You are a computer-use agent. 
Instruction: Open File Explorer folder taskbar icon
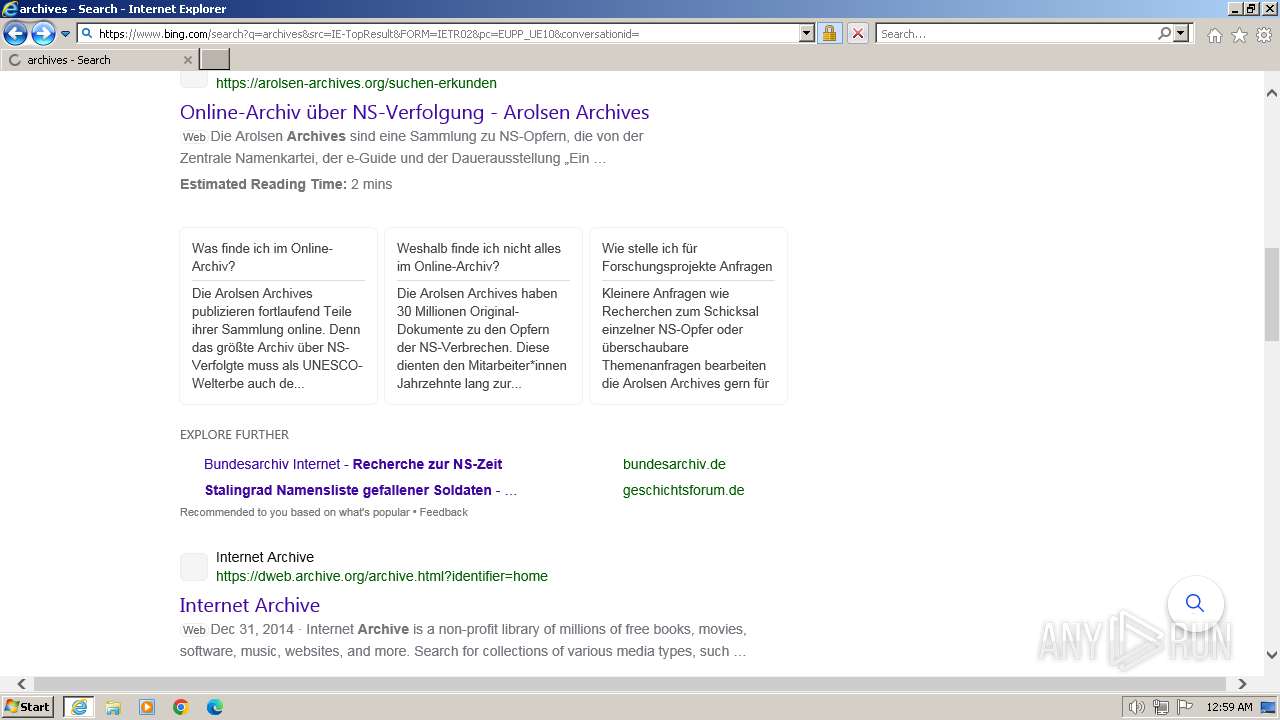pyautogui.click(x=113, y=707)
